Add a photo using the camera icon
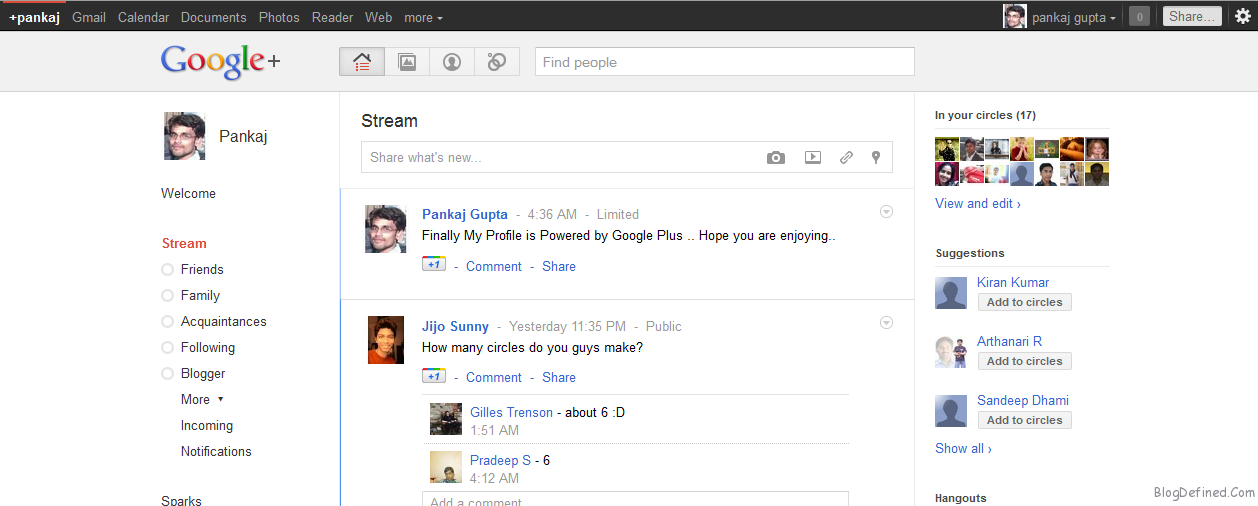 (x=776, y=158)
